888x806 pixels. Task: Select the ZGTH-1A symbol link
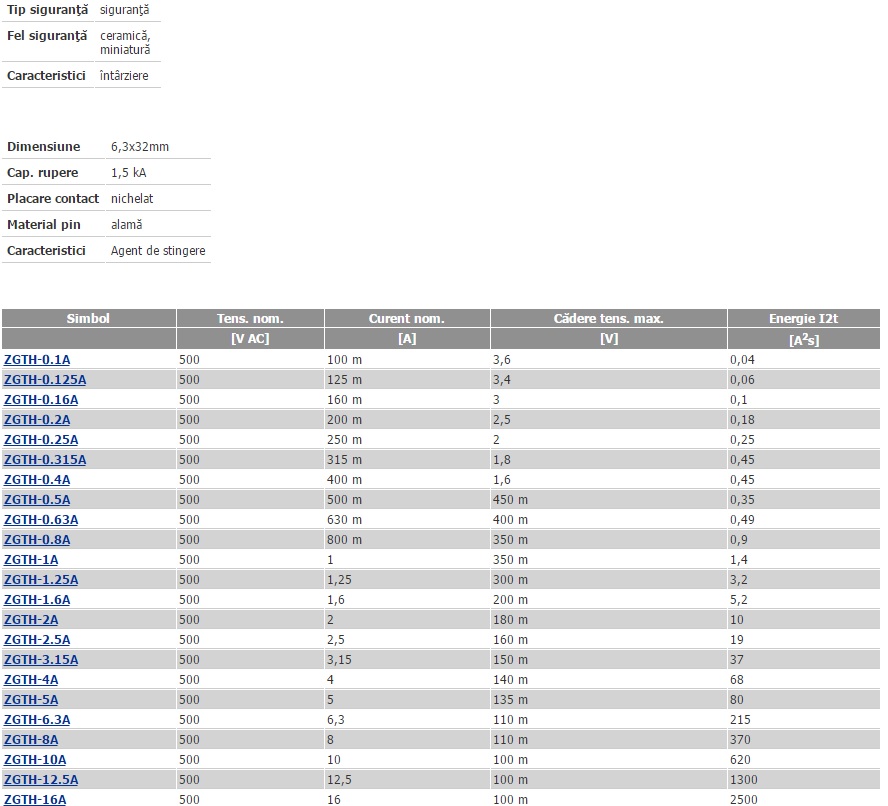(31, 560)
